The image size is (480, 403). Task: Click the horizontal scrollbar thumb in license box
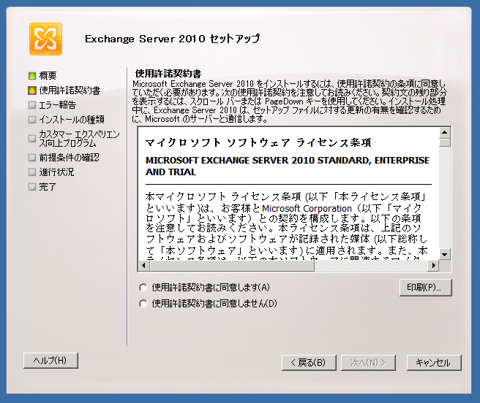(x=232, y=266)
